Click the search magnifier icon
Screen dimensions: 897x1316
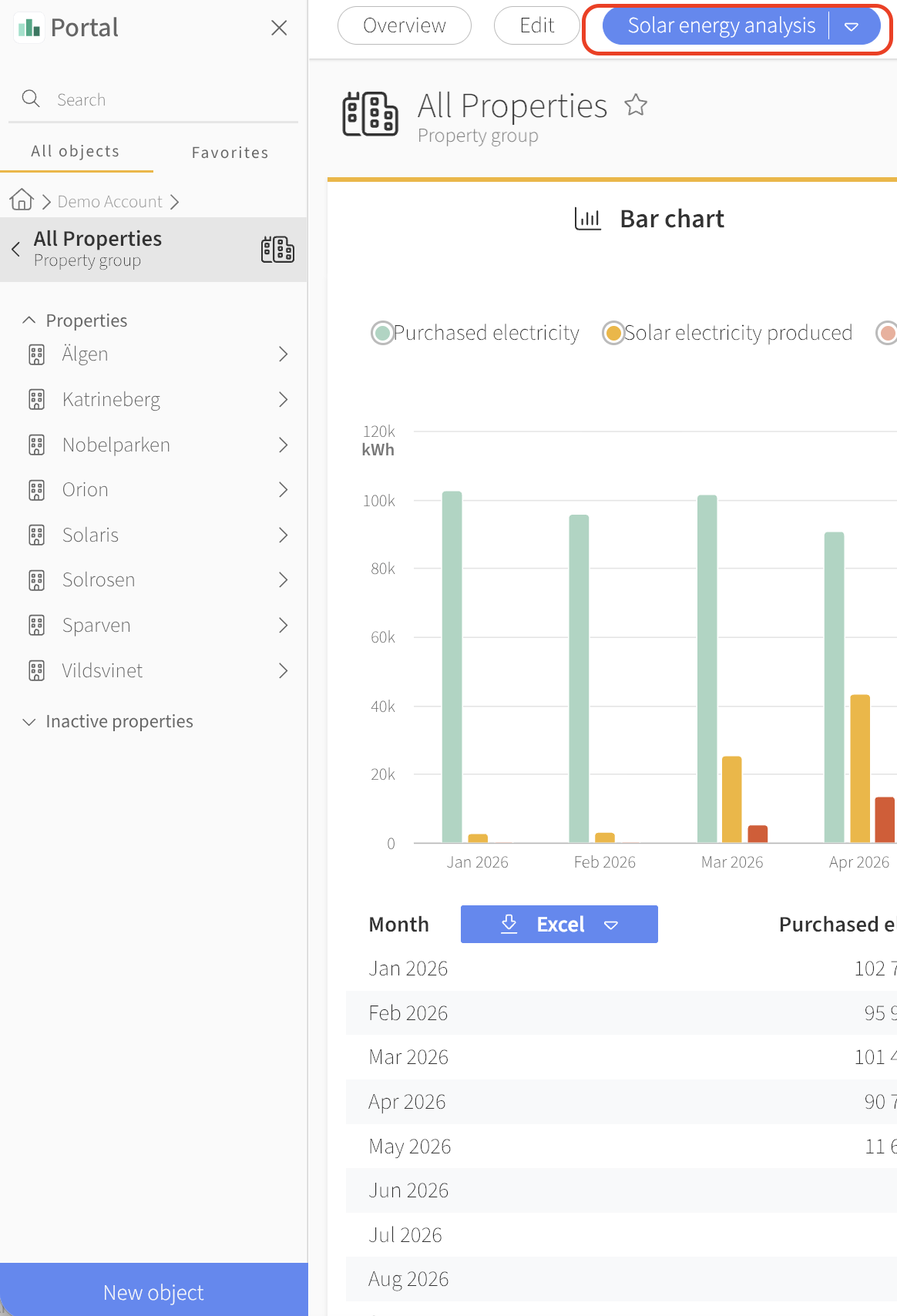click(x=31, y=99)
